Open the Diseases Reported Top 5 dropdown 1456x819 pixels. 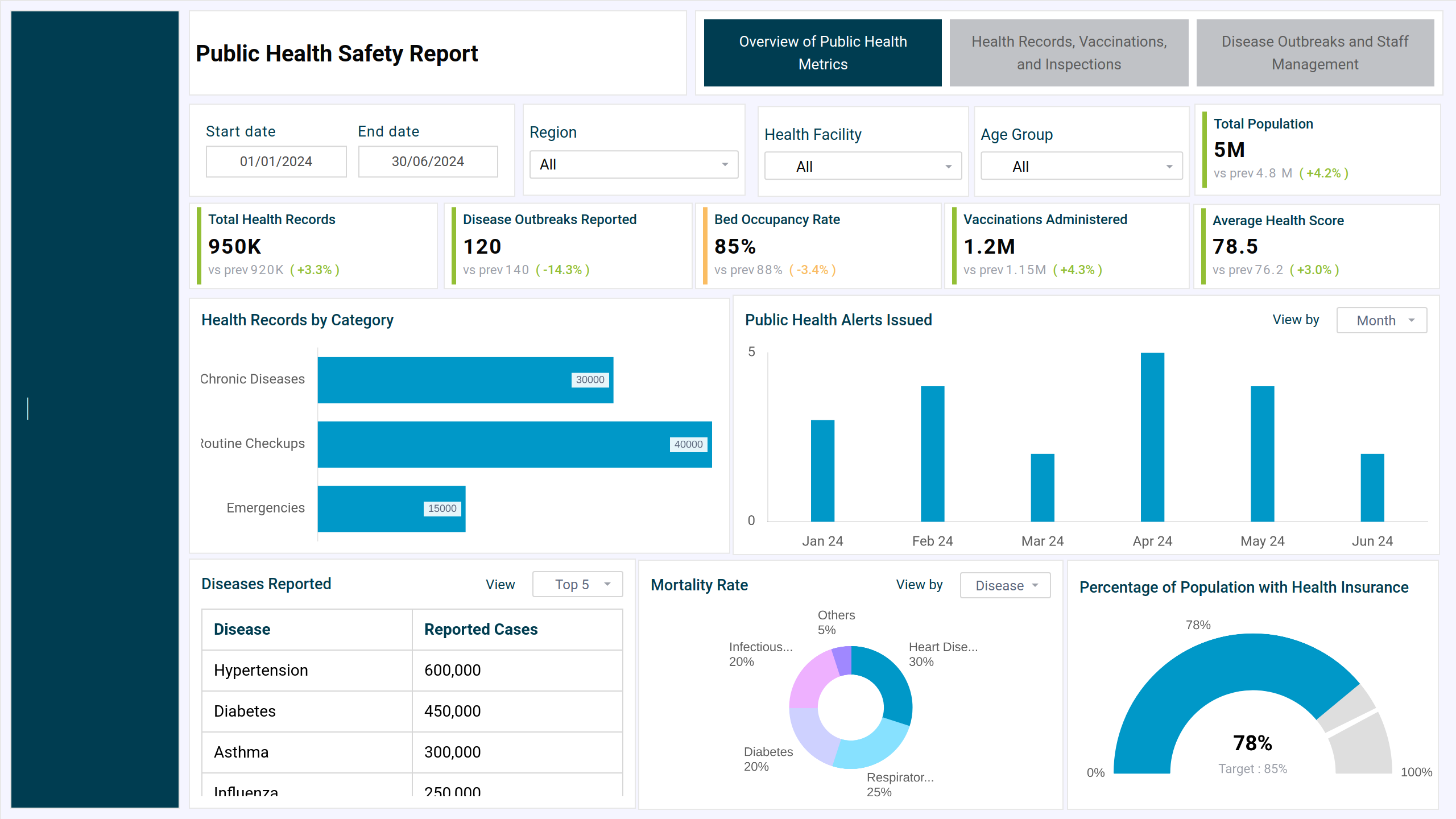[577, 584]
